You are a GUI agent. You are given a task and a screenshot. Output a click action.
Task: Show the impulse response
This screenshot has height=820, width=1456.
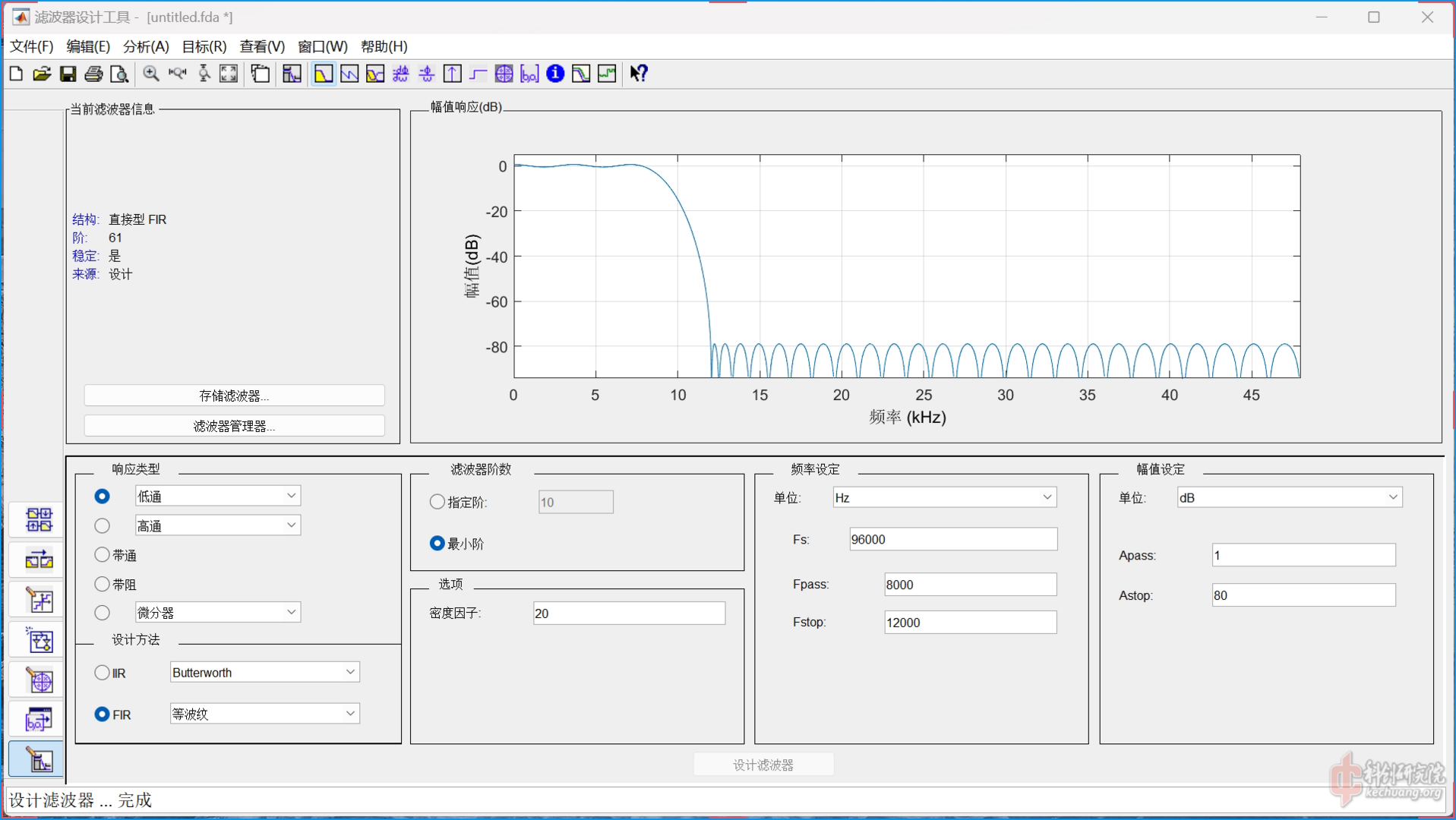tap(452, 74)
